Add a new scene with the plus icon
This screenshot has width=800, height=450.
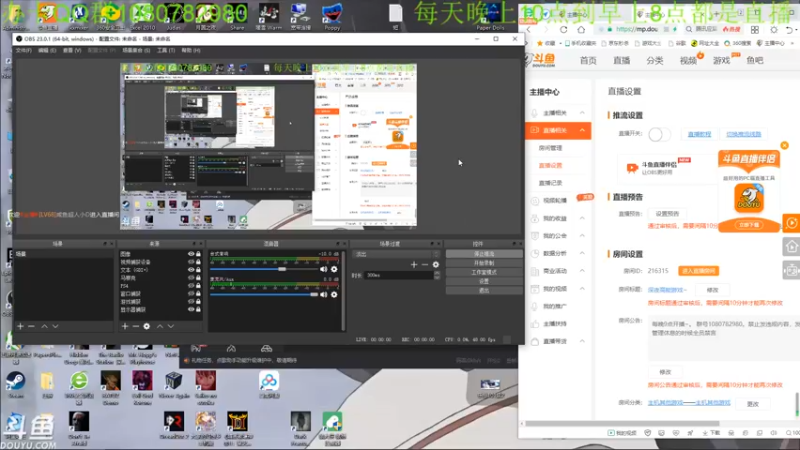coord(20,326)
